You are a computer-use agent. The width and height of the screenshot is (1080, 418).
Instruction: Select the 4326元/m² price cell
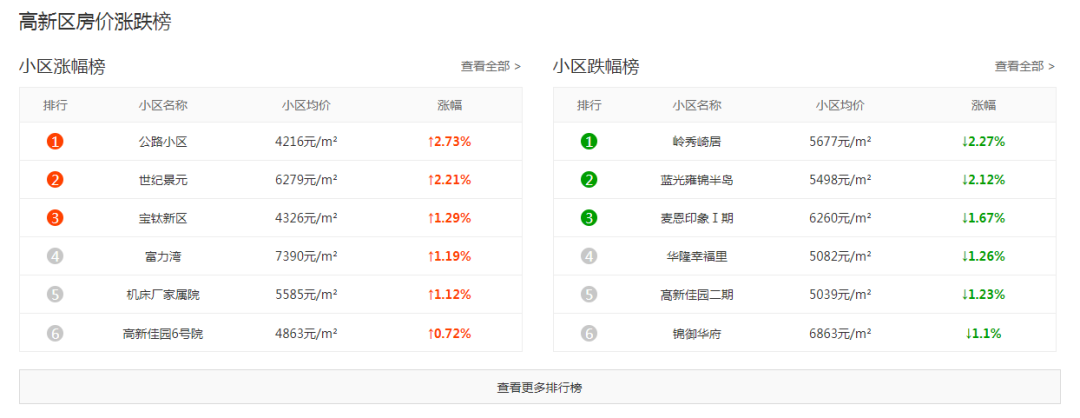click(x=306, y=218)
